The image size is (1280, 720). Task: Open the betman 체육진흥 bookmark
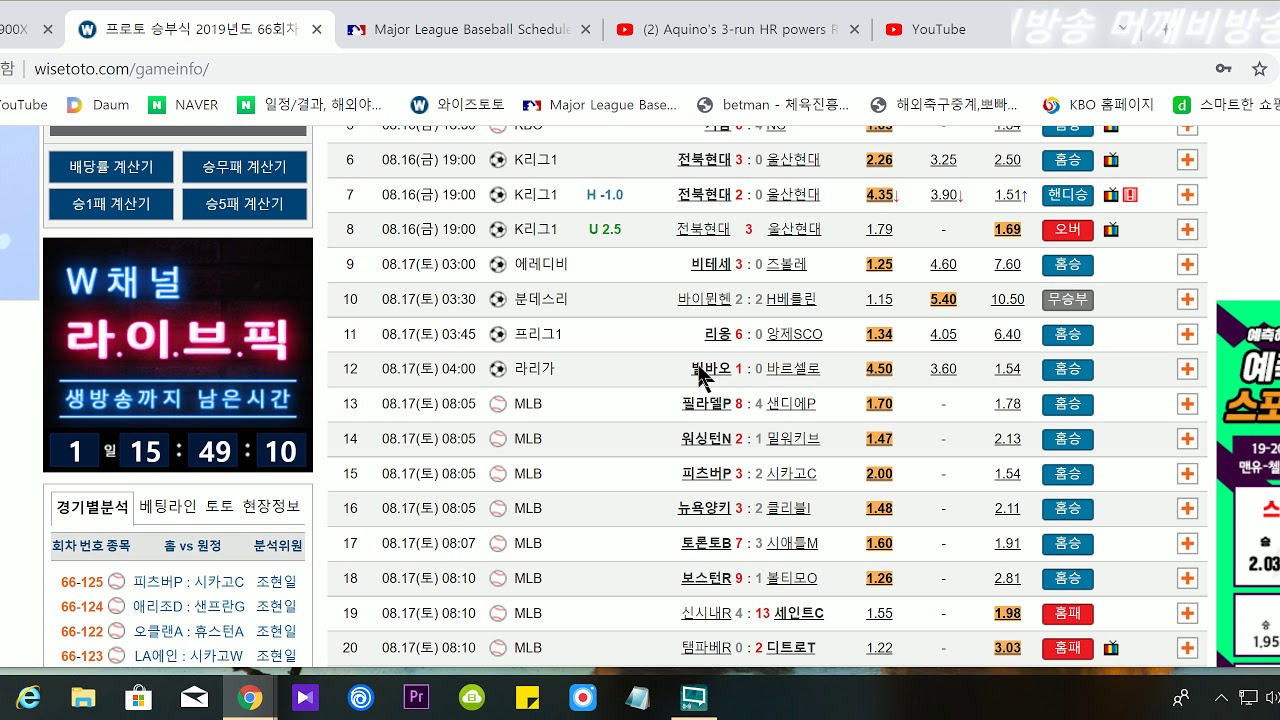click(773, 105)
